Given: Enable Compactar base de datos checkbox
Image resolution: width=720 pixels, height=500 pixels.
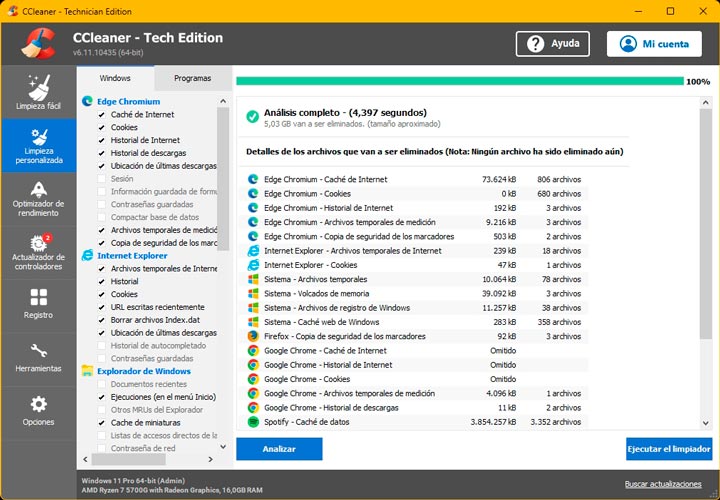Looking at the screenshot, I should (x=101, y=217).
